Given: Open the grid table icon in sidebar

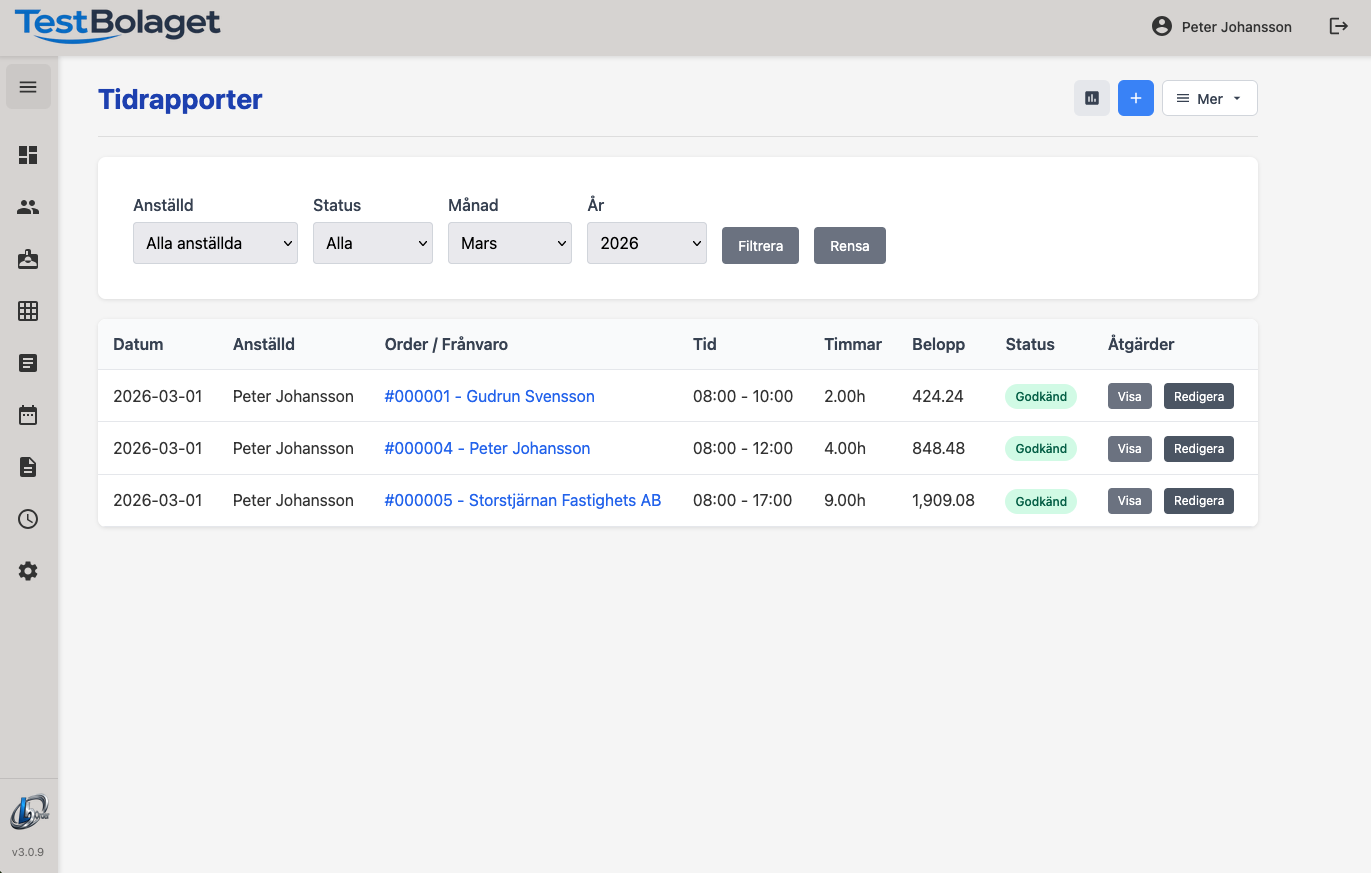Looking at the screenshot, I should 28,311.
